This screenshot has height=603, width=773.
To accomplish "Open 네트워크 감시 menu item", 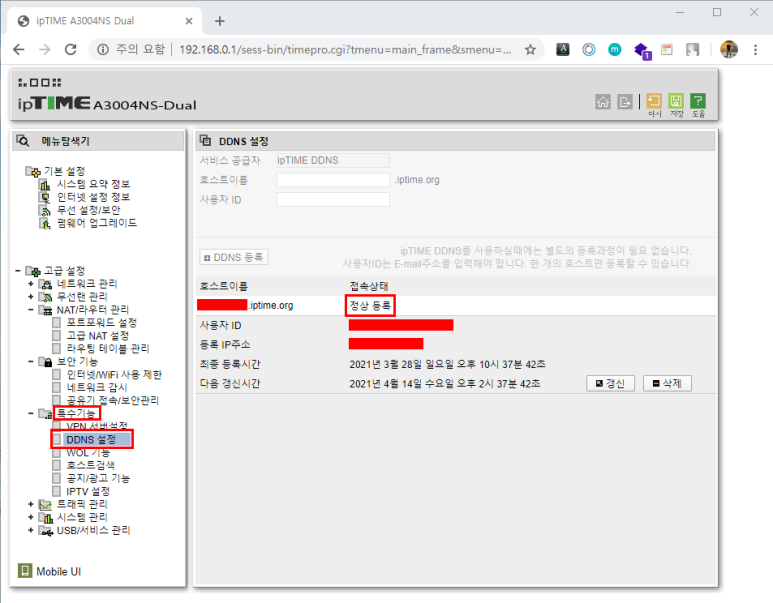I will (97, 388).
